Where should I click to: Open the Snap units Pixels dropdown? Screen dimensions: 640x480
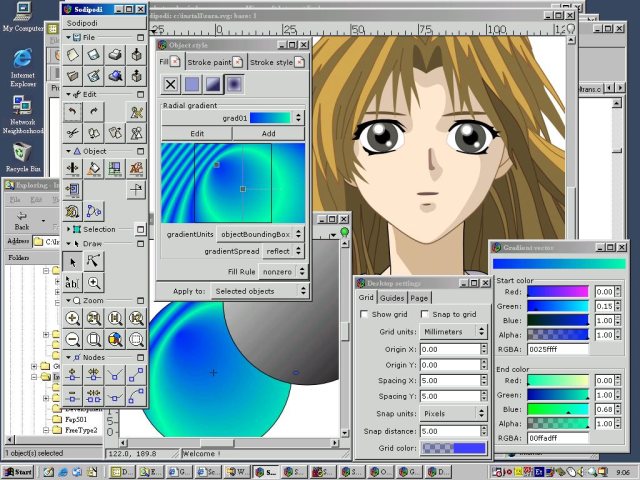453,413
